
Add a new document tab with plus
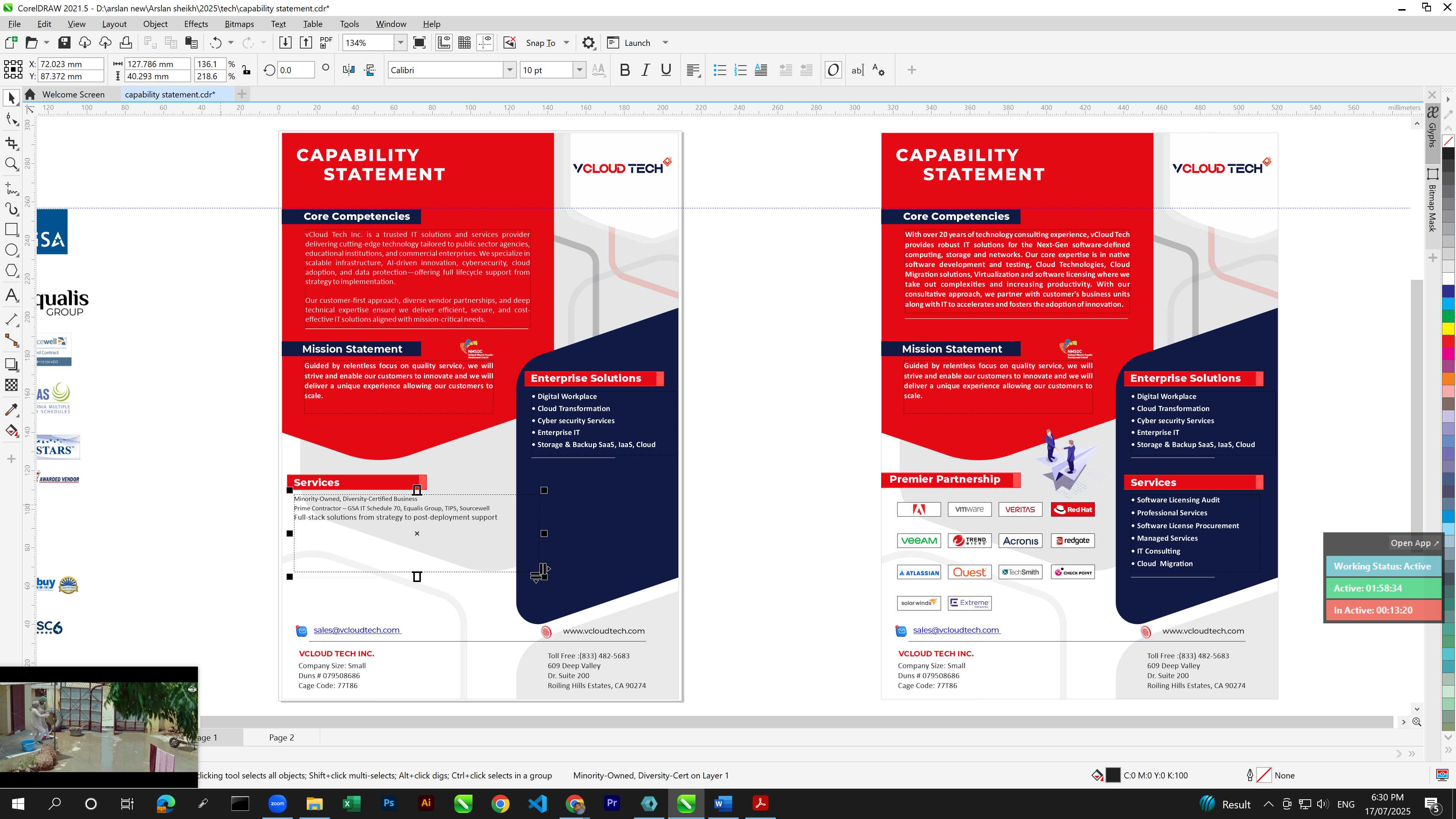pyautogui.click(x=242, y=94)
